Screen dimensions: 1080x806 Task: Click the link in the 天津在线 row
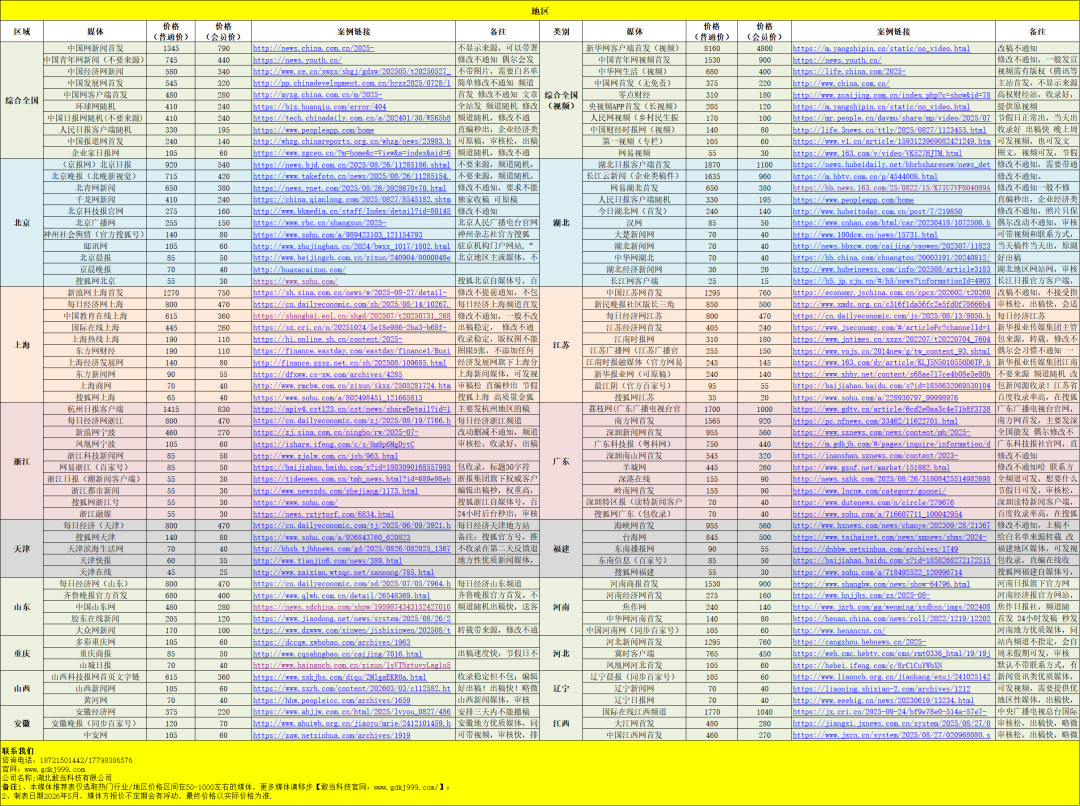click(344, 572)
